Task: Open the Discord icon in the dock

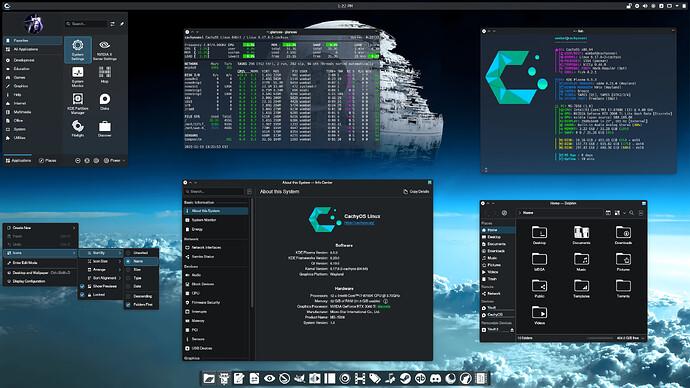Action: [435, 378]
